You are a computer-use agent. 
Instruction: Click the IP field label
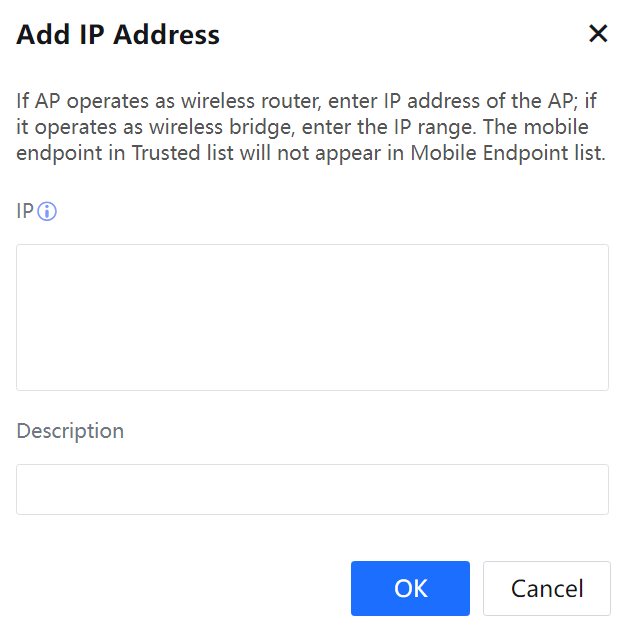click(x=25, y=212)
